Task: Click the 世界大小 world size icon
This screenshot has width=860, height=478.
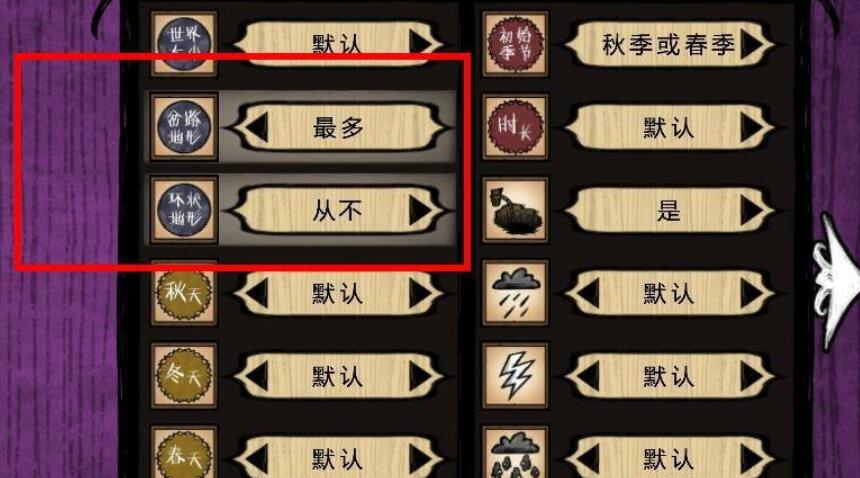Action: [x=184, y=44]
